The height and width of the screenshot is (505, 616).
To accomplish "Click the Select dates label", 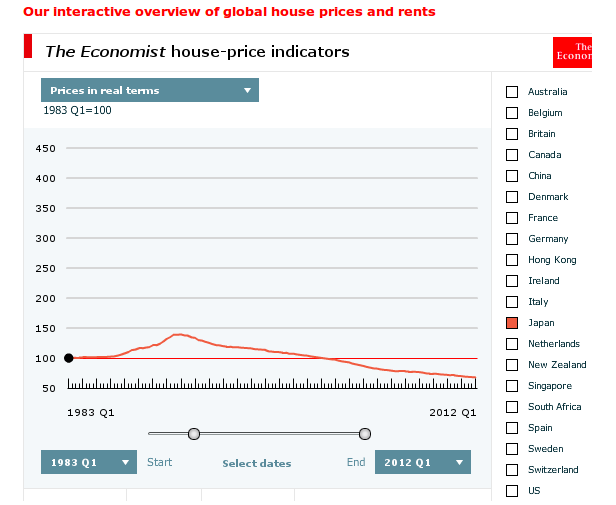I will click(257, 463).
